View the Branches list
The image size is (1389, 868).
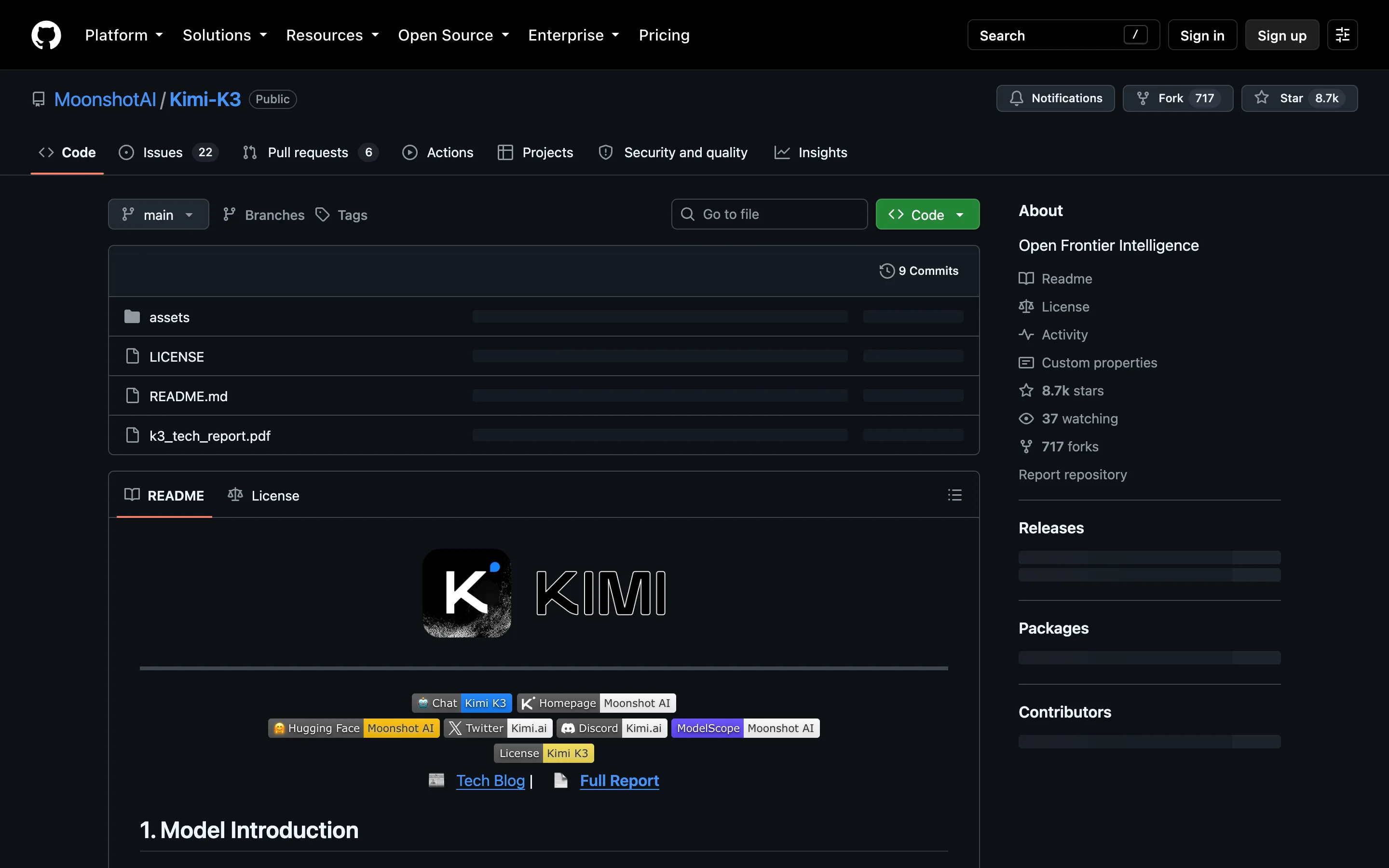pos(263,214)
